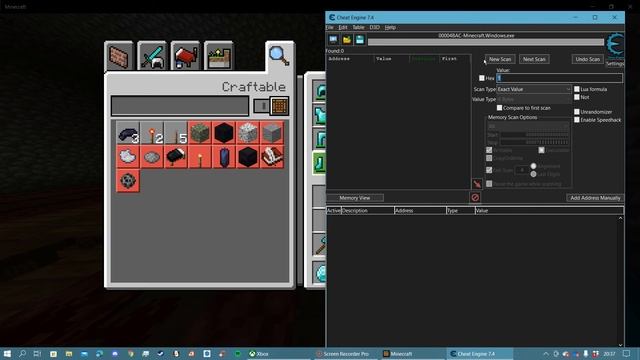
Task: Click the New Scan button
Action: pos(500,59)
